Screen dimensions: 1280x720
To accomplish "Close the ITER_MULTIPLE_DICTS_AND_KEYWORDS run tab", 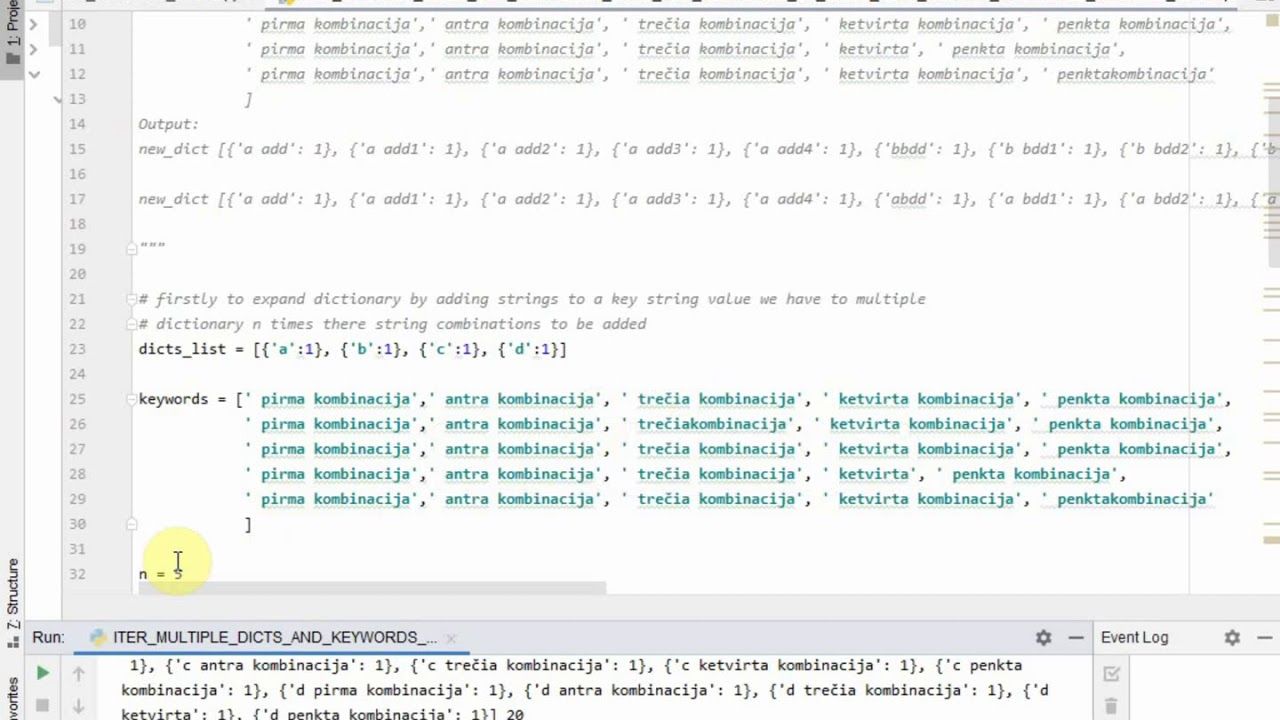I will (x=451, y=638).
